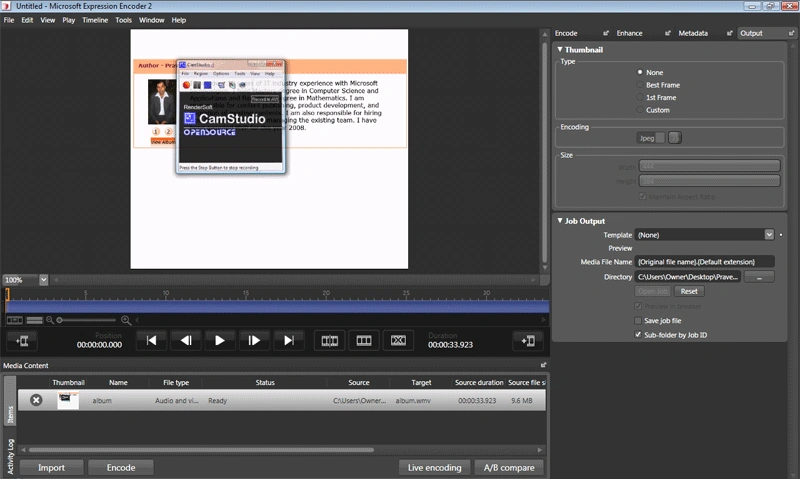Click the Reset button
The image size is (800, 479).
[689, 291]
